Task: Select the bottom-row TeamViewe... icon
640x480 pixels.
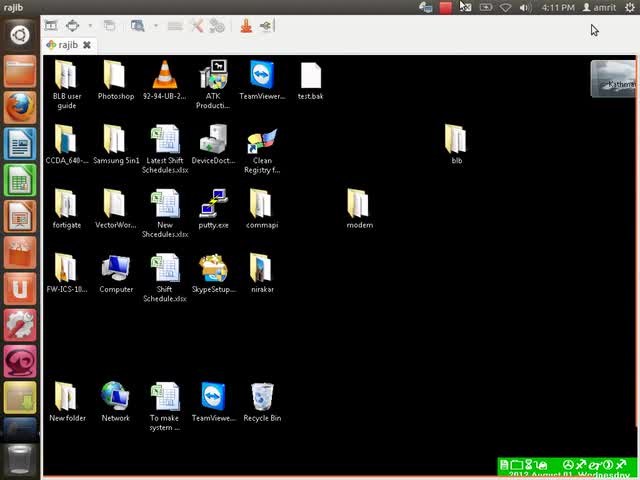Action: (213, 402)
